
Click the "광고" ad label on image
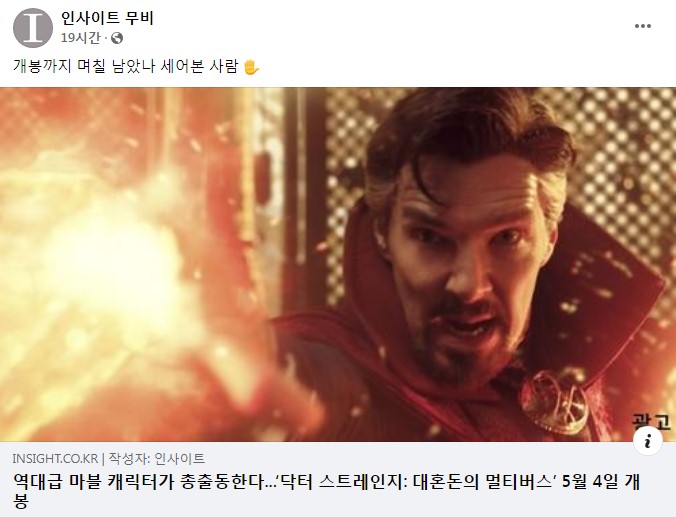point(651,421)
